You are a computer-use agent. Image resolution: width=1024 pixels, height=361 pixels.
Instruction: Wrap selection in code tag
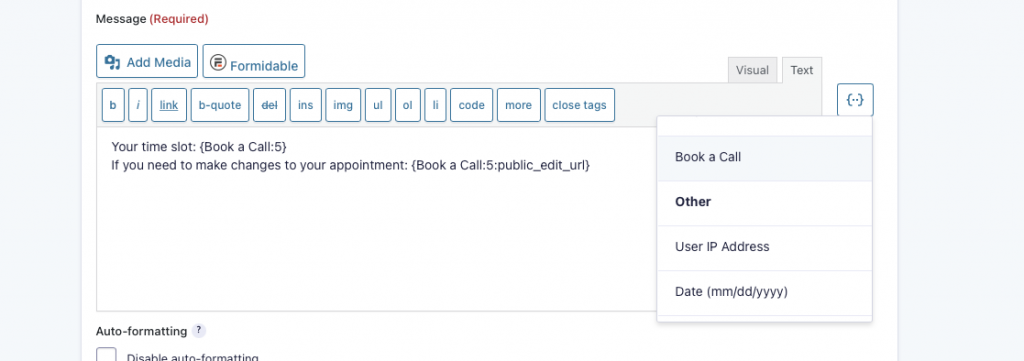(x=472, y=105)
